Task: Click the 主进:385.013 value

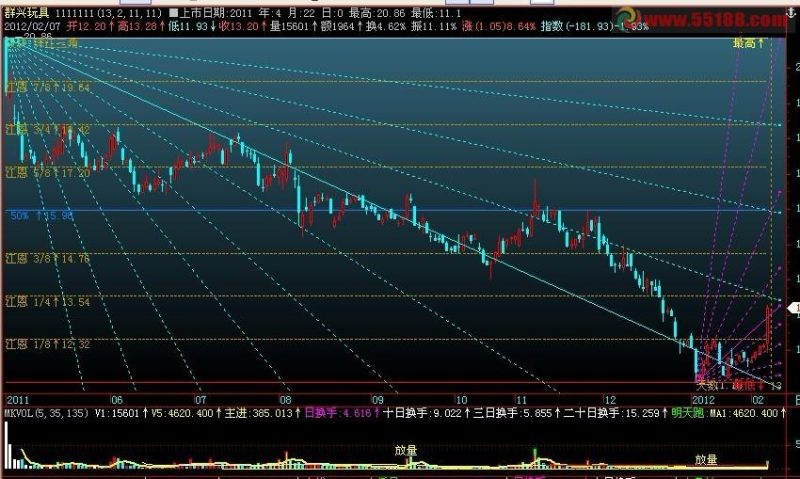Action: pos(261,413)
